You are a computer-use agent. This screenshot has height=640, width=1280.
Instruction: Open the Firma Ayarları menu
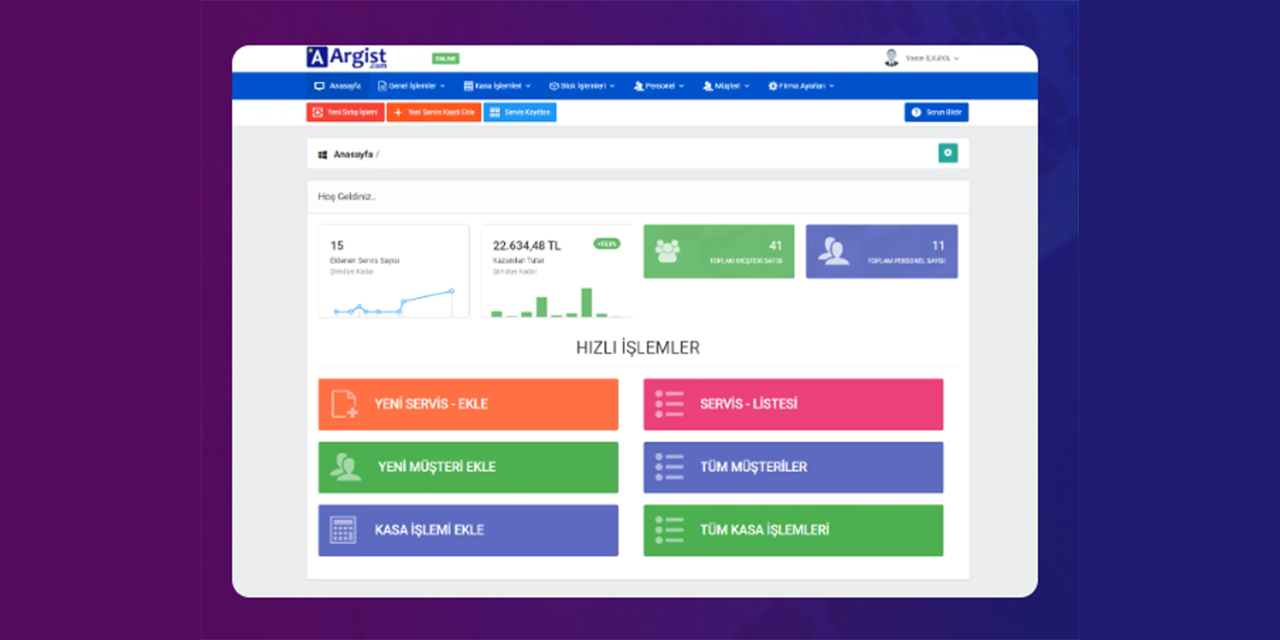803,85
